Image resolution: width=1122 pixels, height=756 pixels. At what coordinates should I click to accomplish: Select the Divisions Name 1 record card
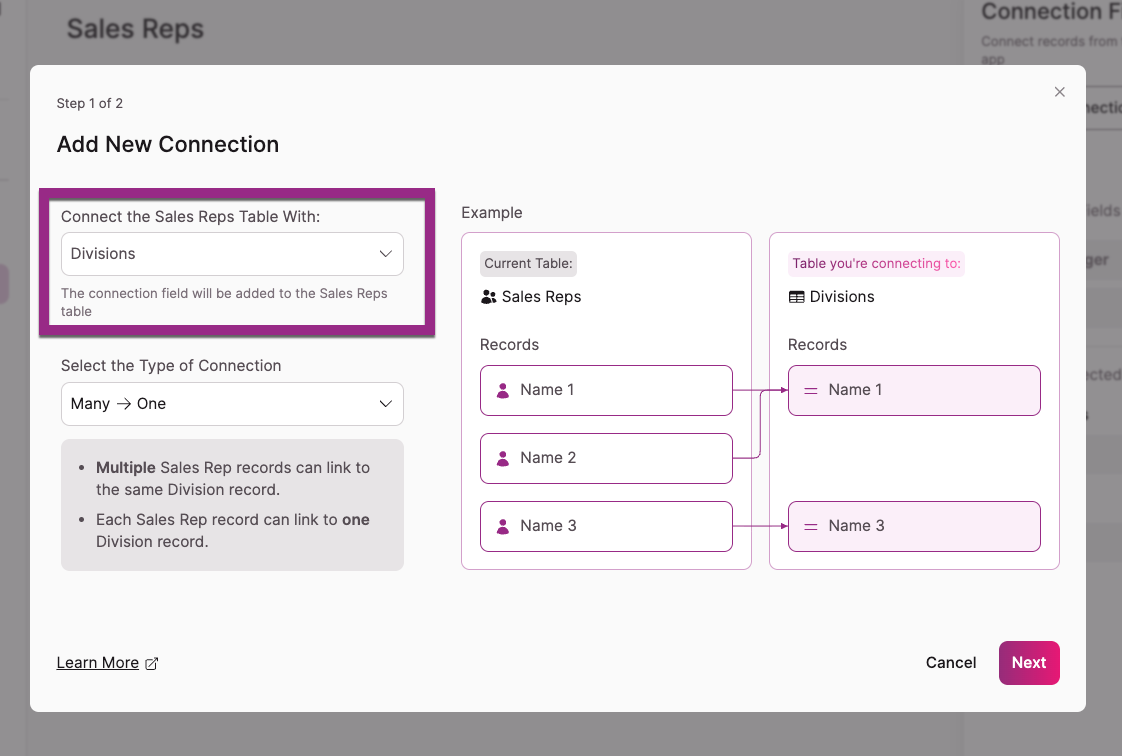(x=914, y=391)
